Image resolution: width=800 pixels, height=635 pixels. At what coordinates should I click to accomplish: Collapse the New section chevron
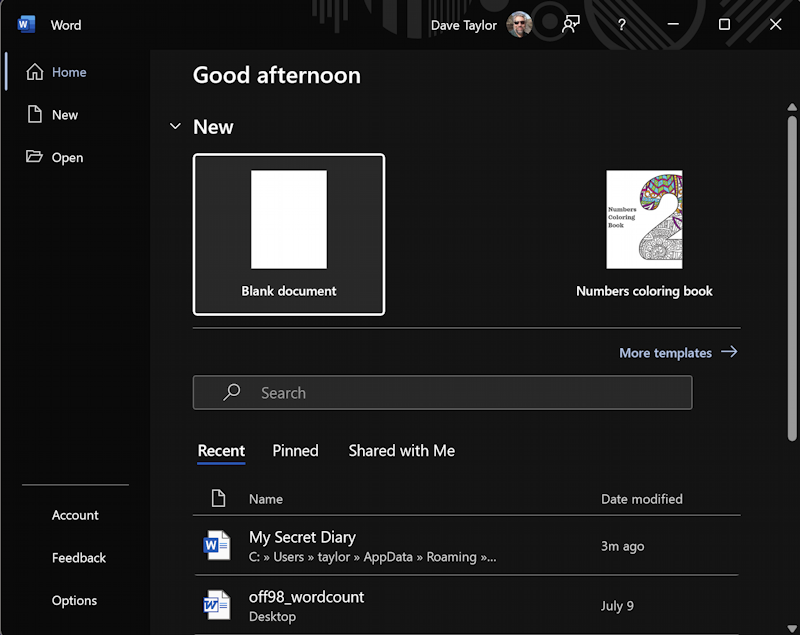[x=175, y=126]
